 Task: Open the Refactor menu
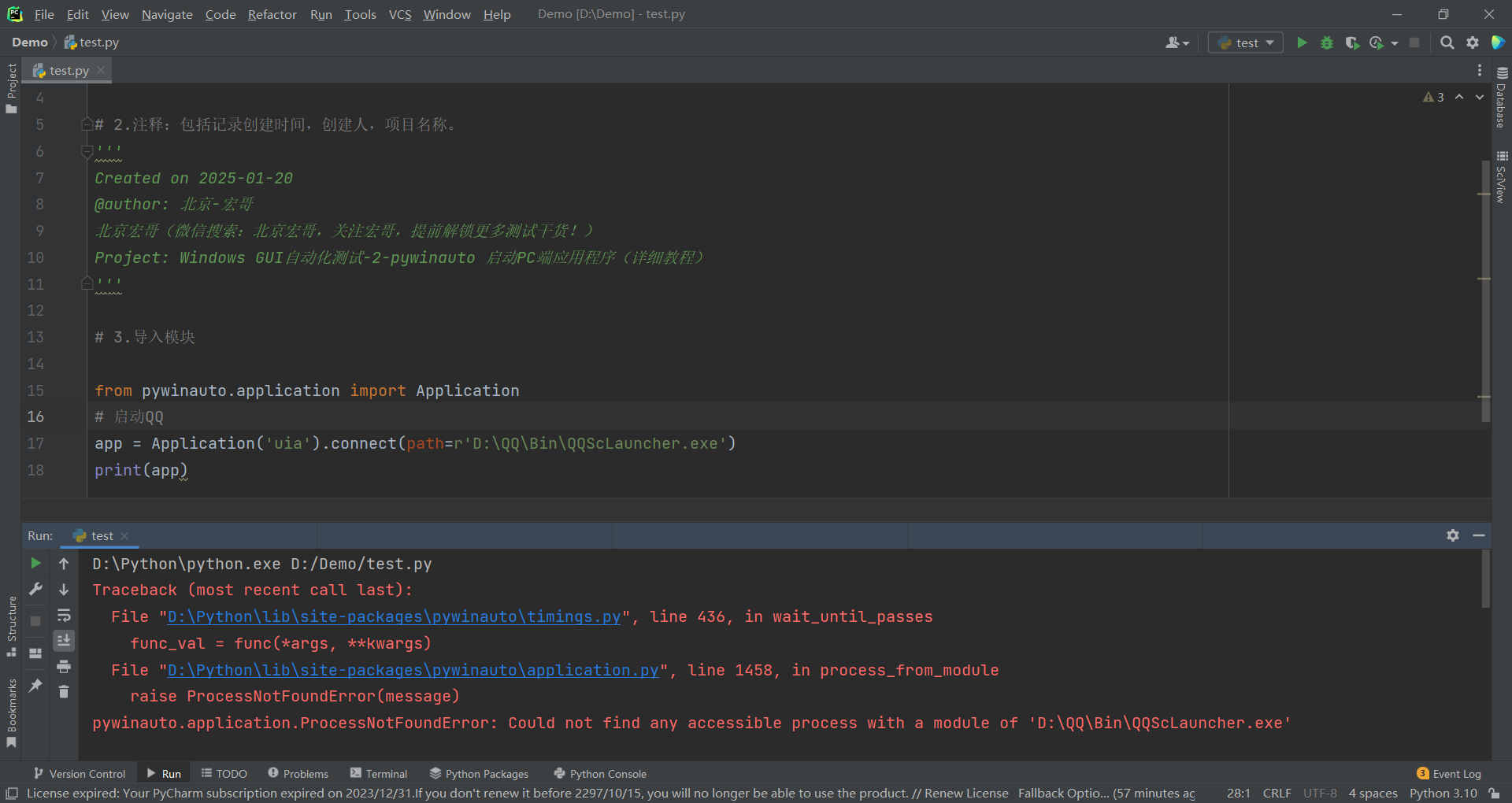(272, 14)
